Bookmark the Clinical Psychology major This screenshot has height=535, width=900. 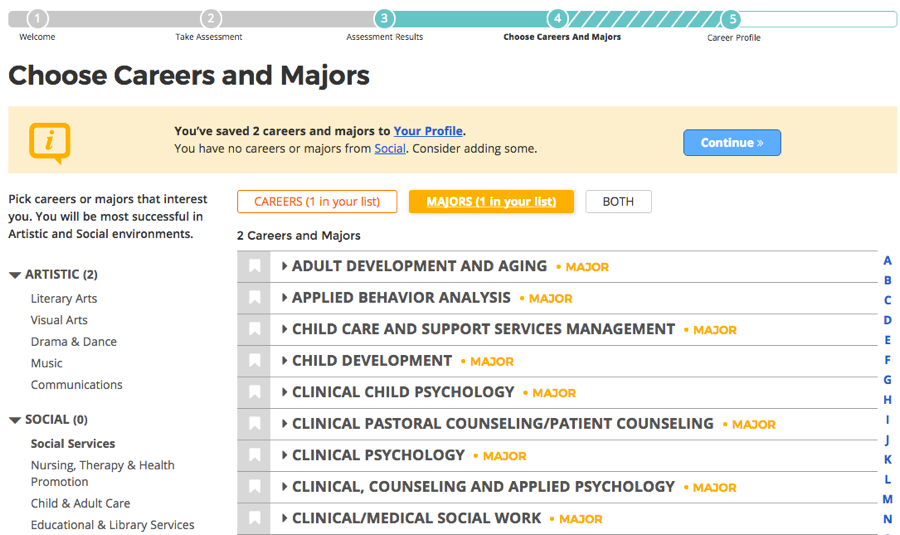tap(254, 456)
